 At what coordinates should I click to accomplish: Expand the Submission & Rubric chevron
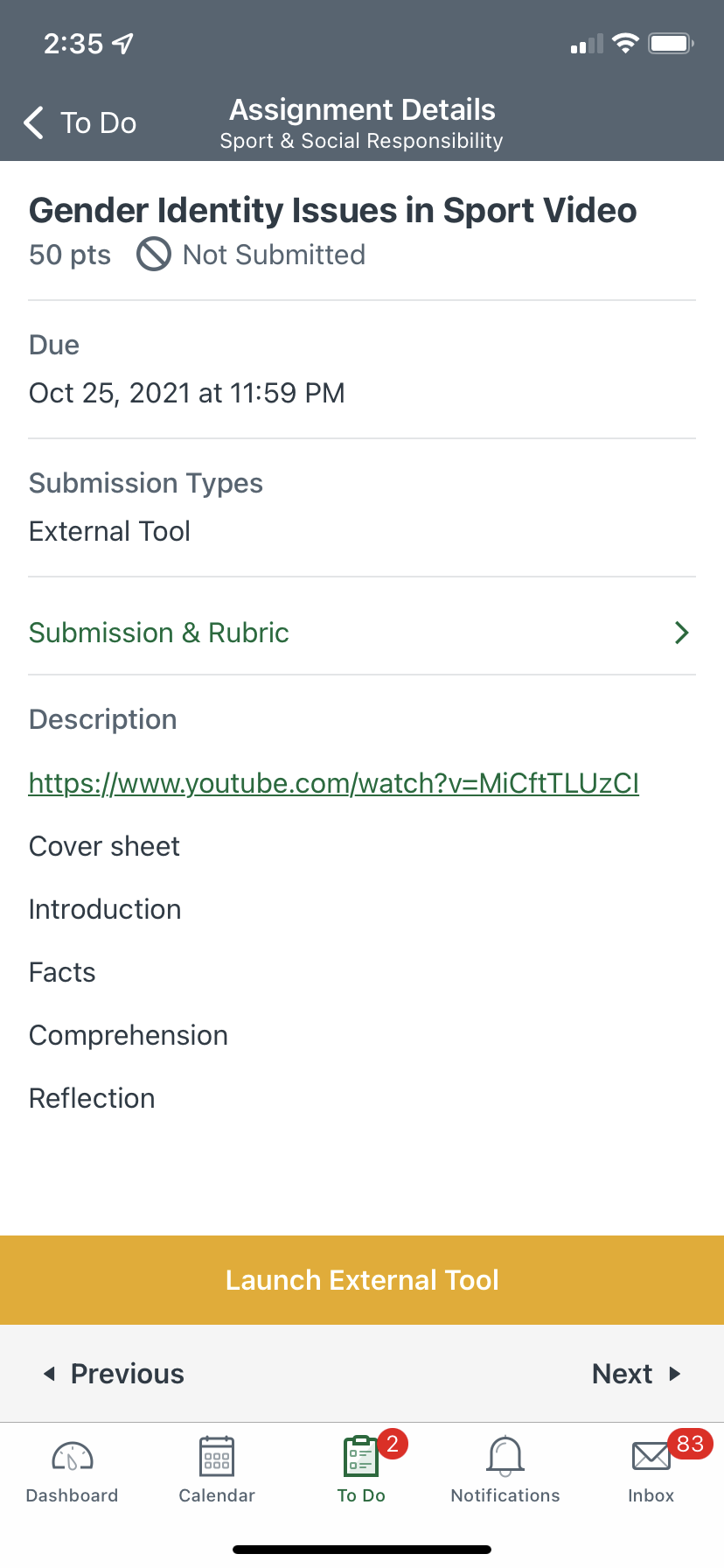[x=682, y=633]
